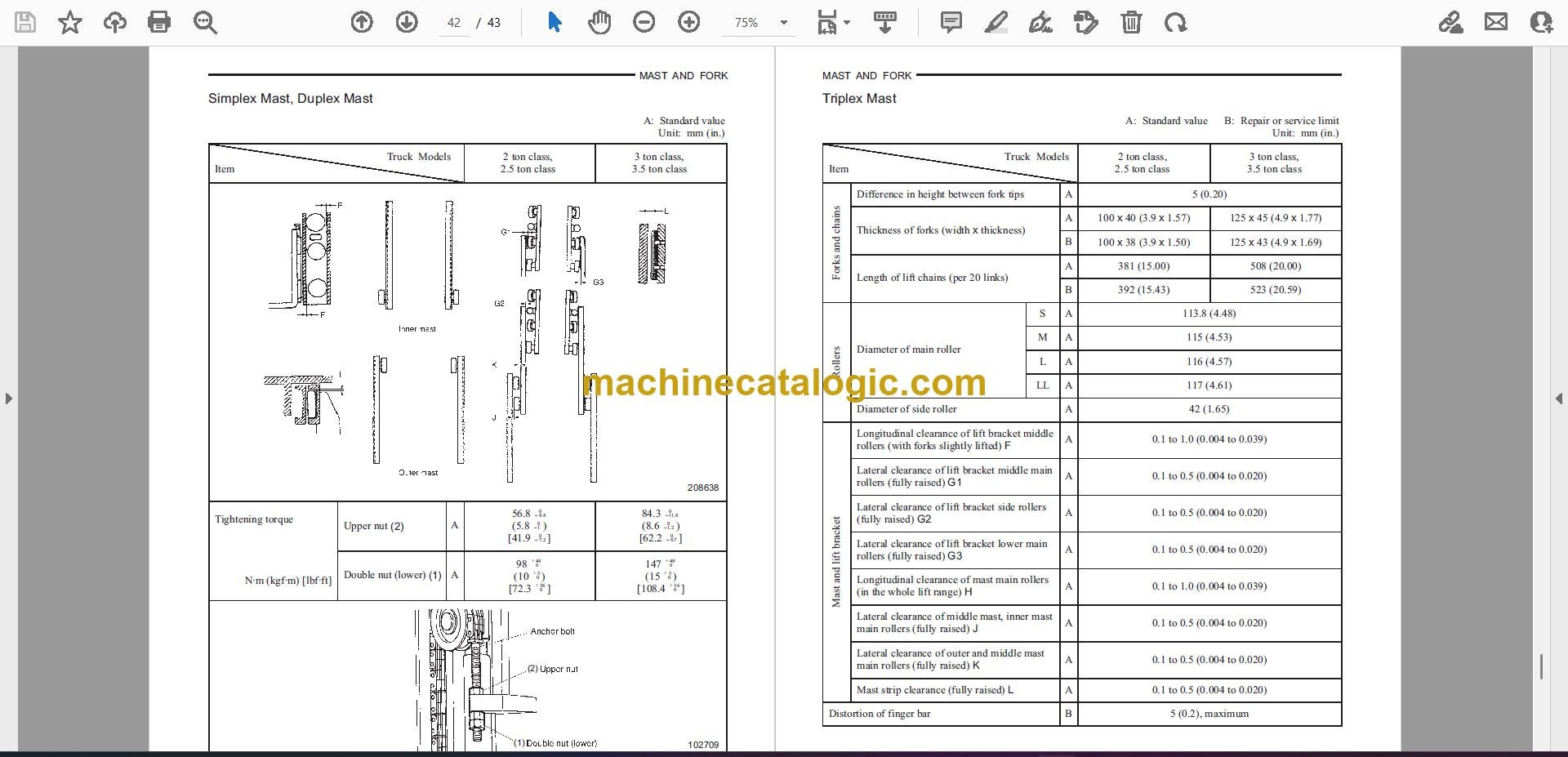Click the '42 (1.65)' side roller value
Viewport: 1568px width, 757px height.
click(1209, 409)
